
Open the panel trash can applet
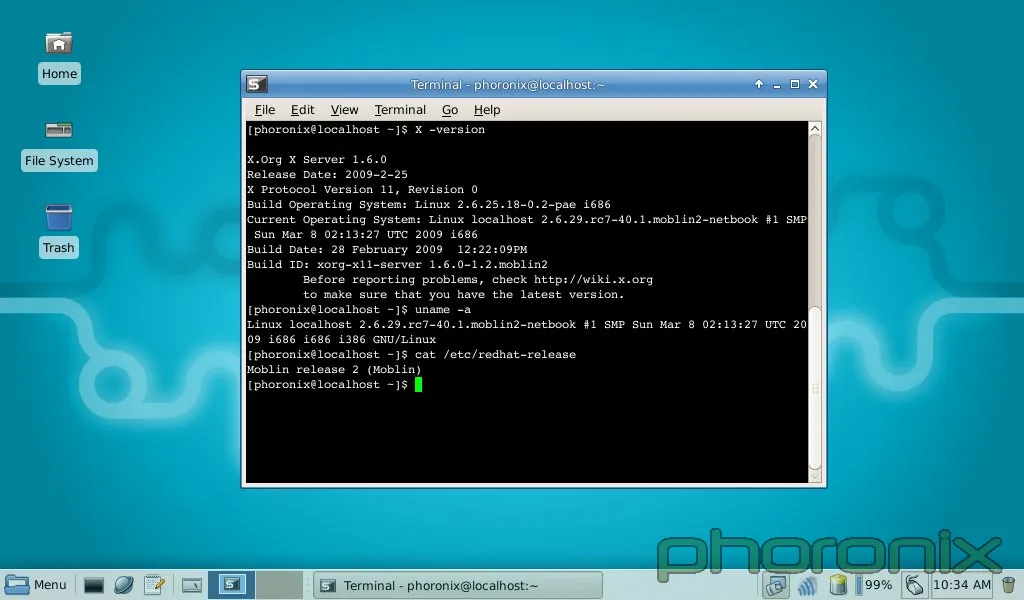[x=1008, y=586]
